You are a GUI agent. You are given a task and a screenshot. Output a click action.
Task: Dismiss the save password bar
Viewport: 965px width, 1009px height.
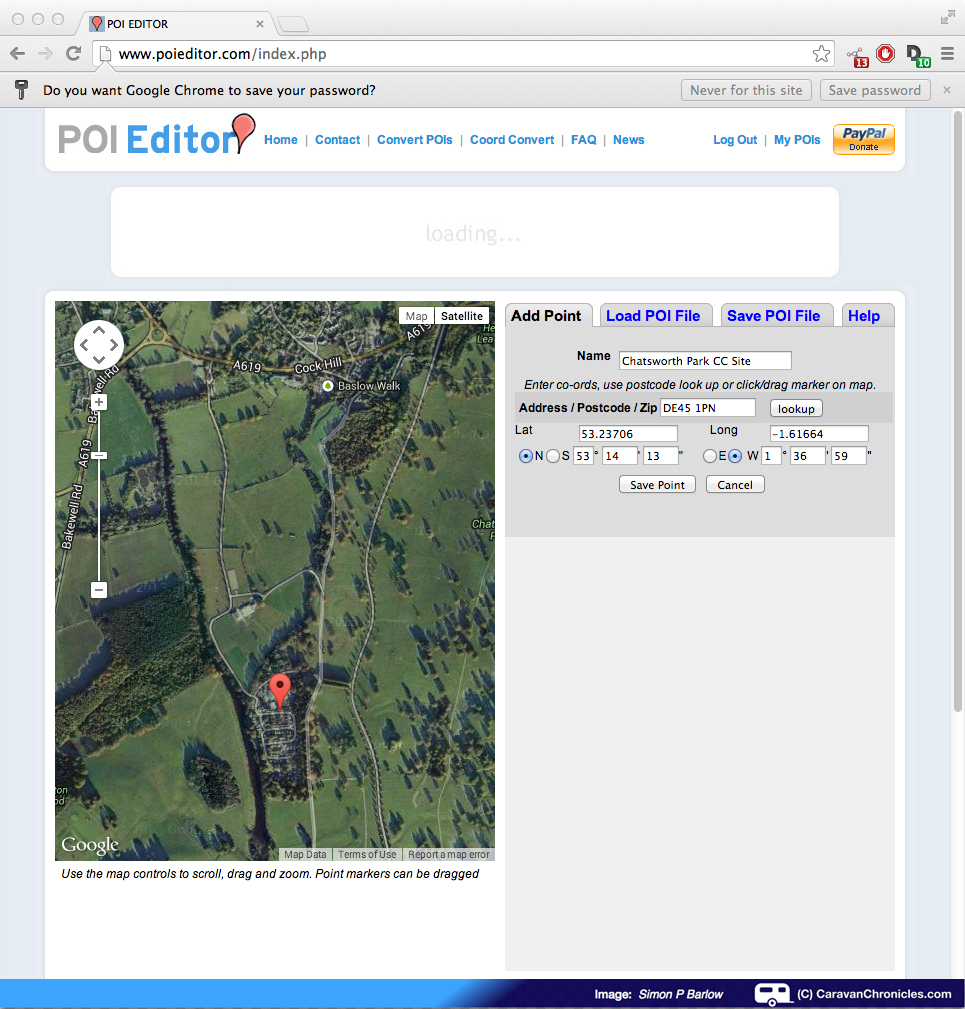(x=946, y=90)
